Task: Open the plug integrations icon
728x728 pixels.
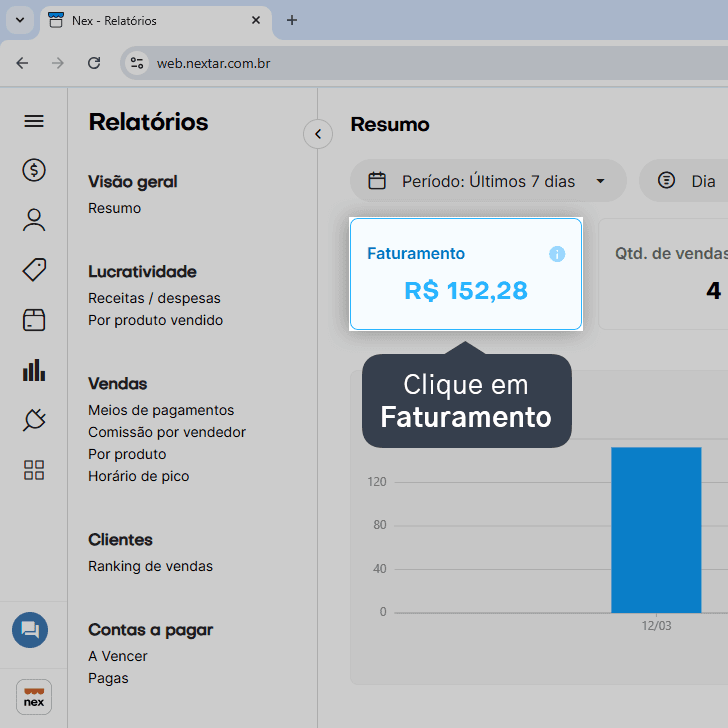Action: (34, 420)
